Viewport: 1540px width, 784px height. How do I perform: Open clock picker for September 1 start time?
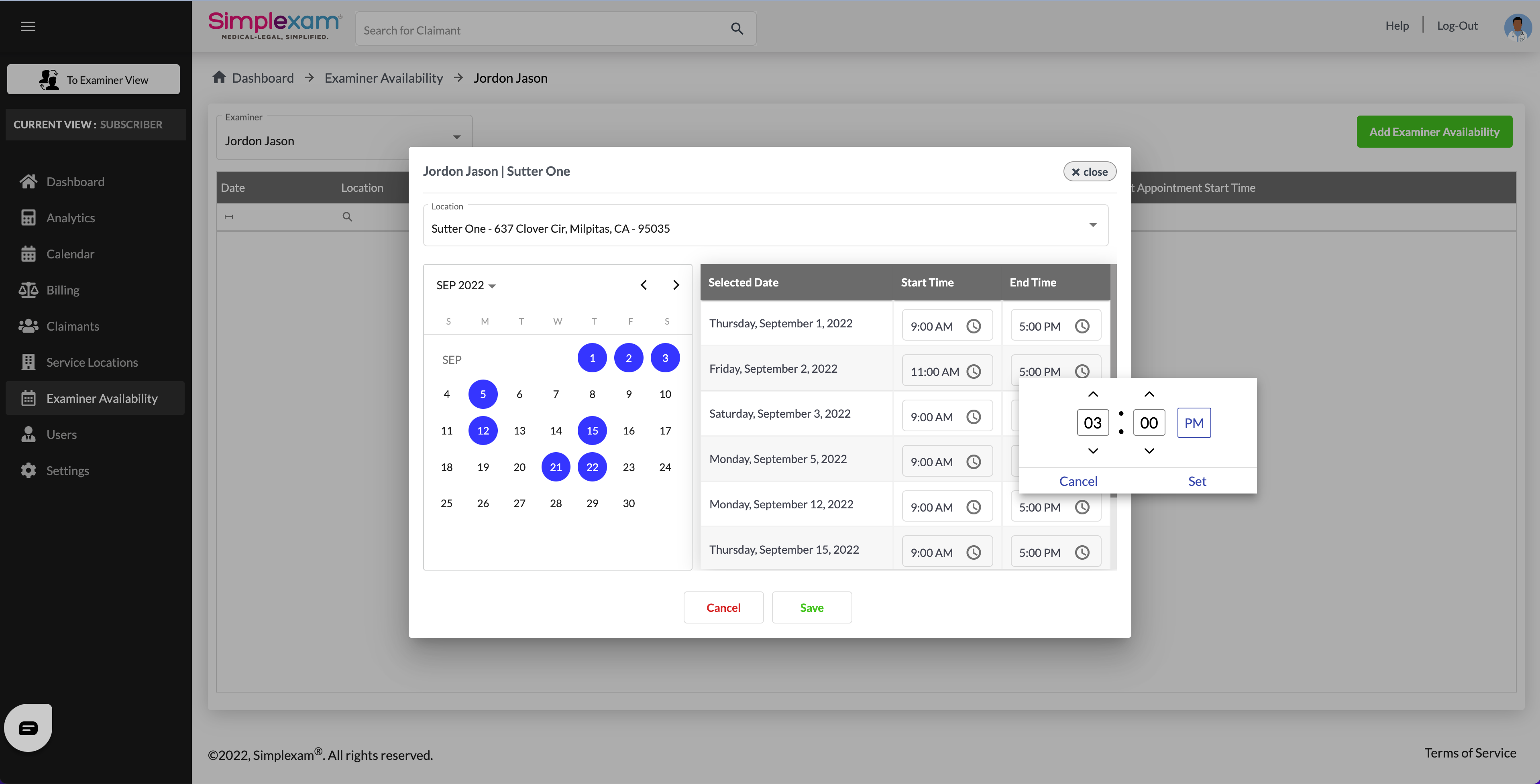coord(973,326)
